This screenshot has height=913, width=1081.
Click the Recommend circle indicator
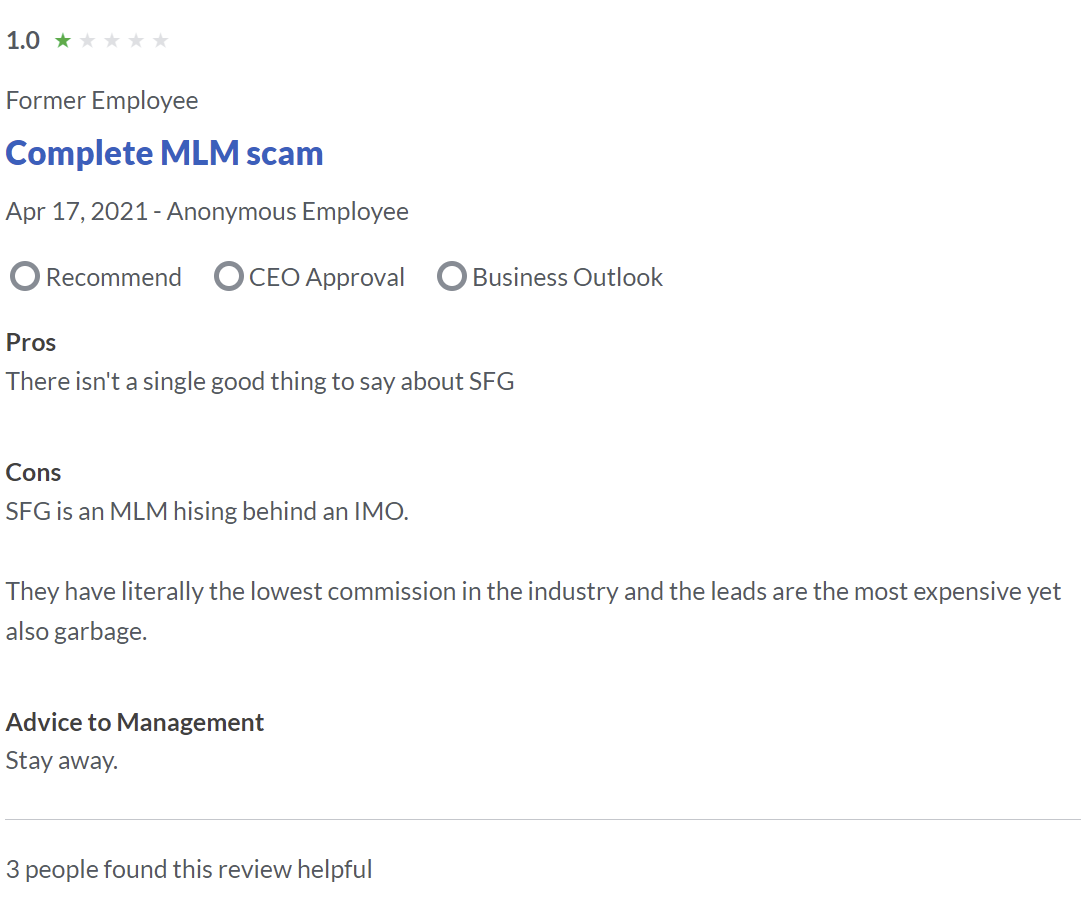click(25, 277)
